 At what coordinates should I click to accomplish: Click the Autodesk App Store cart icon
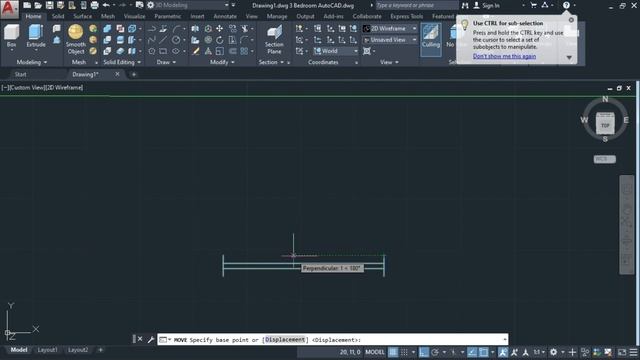pyautogui.click(x=533, y=5)
